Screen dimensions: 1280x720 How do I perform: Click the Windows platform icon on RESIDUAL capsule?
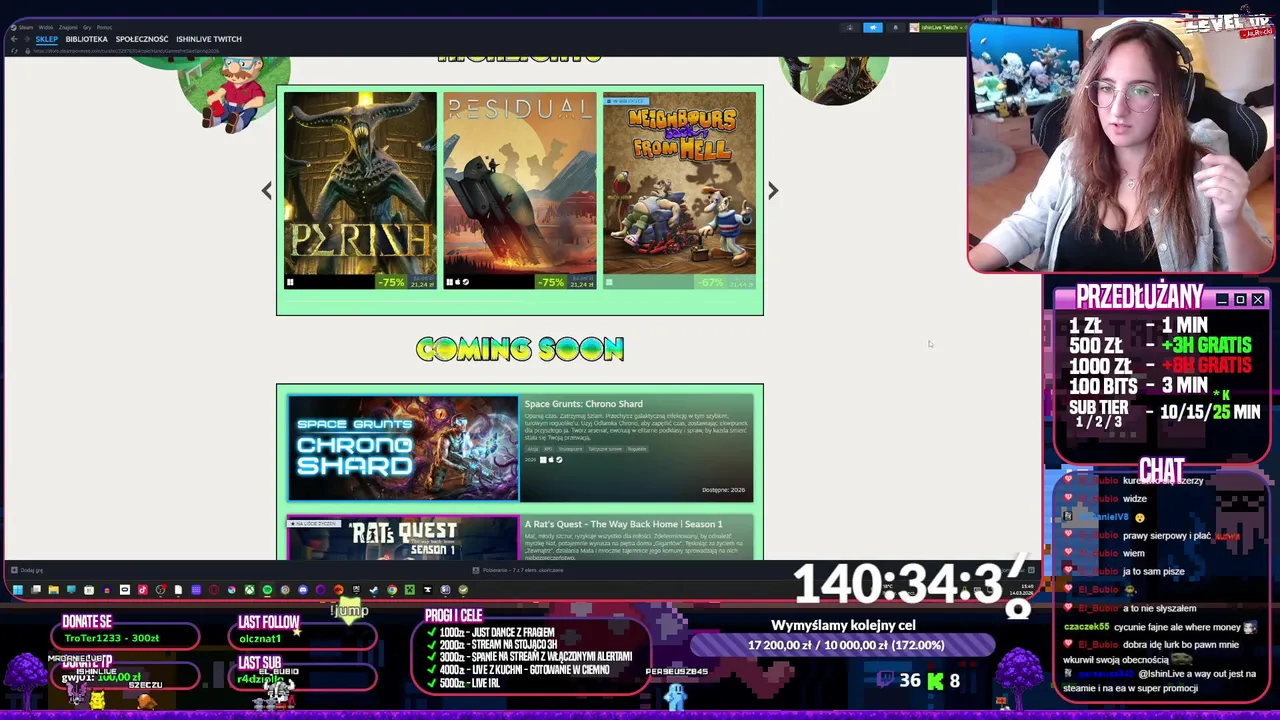(x=450, y=283)
